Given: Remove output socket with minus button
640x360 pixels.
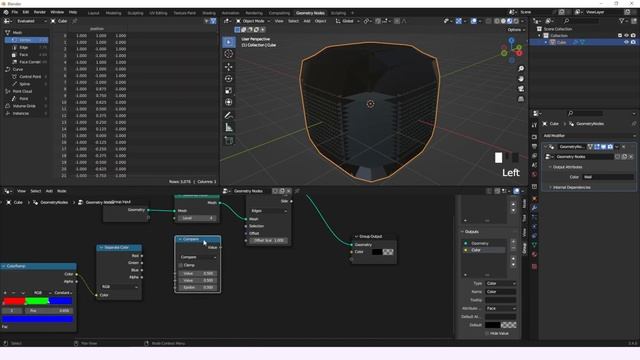Looking at the screenshot, I should tap(513, 248).
